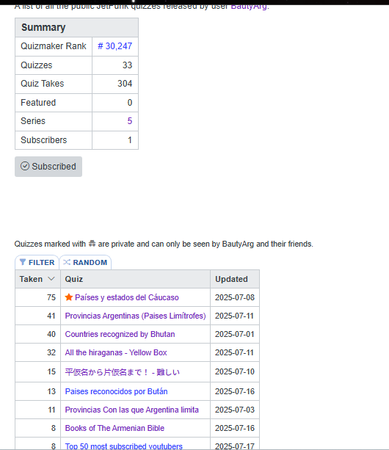Screen dimensions: 389x450
Task: Open Books of The Armenian Bible quiz
Action: click(x=114, y=428)
